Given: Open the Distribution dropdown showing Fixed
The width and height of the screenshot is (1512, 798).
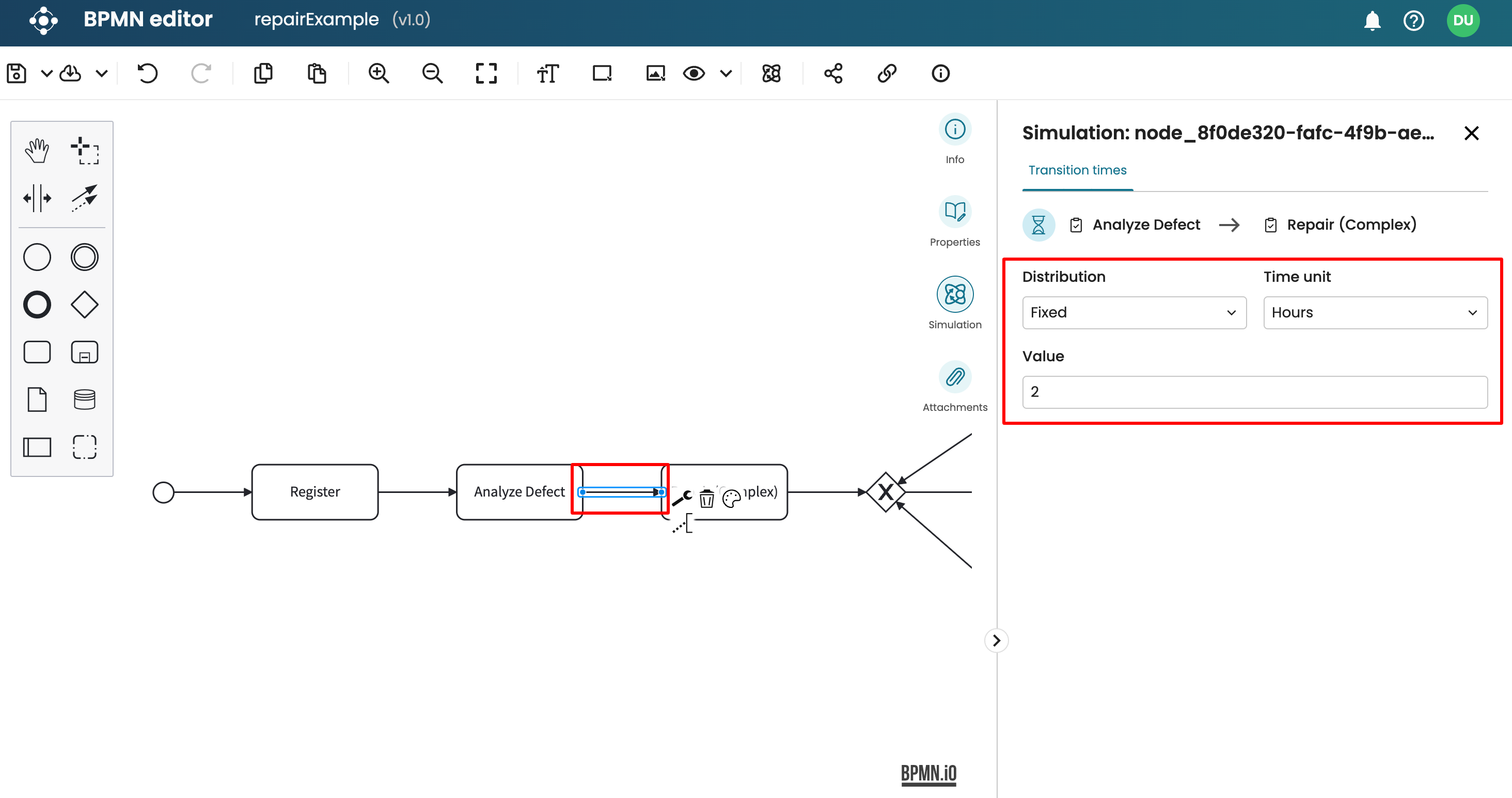Looking at the screenshot, I should [x=1133, y=313].
